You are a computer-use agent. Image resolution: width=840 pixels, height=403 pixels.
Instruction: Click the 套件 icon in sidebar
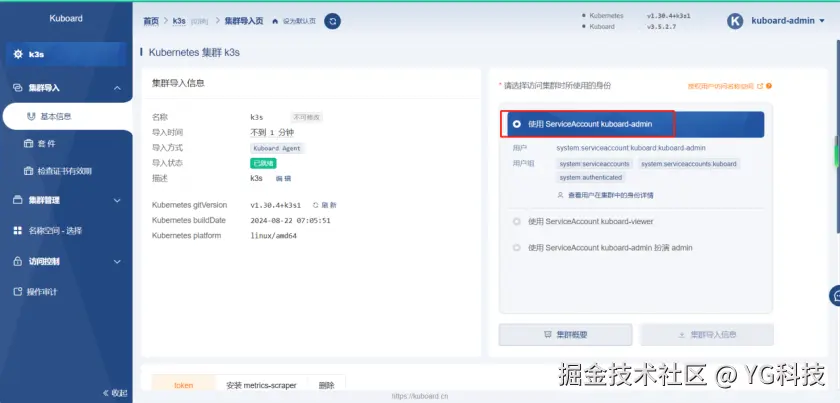coord(28,144)
